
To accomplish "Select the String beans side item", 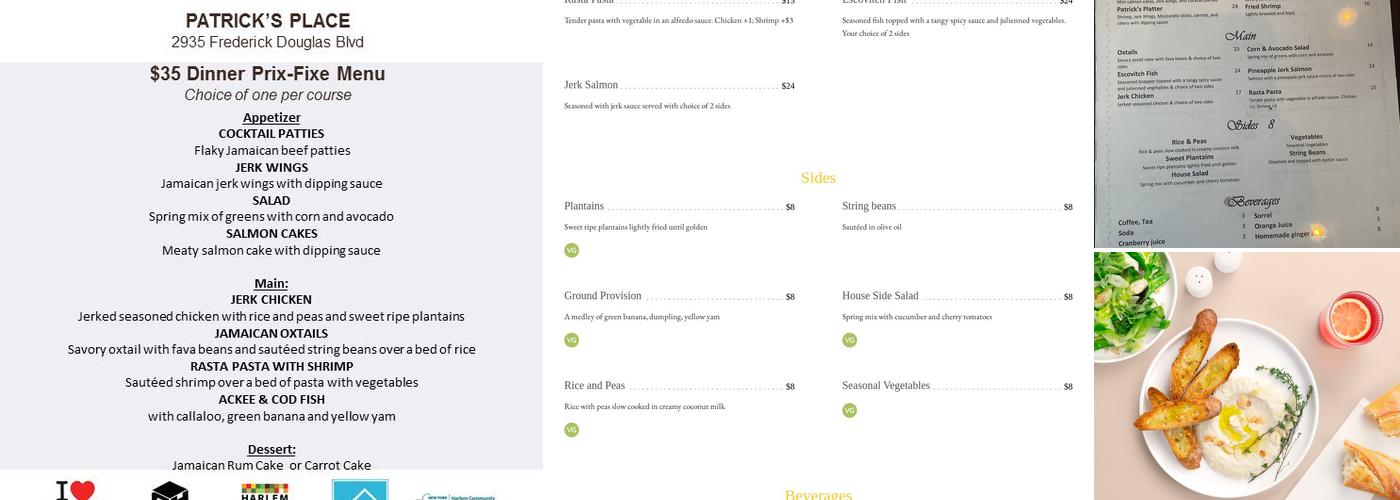I will click(869, 206).
